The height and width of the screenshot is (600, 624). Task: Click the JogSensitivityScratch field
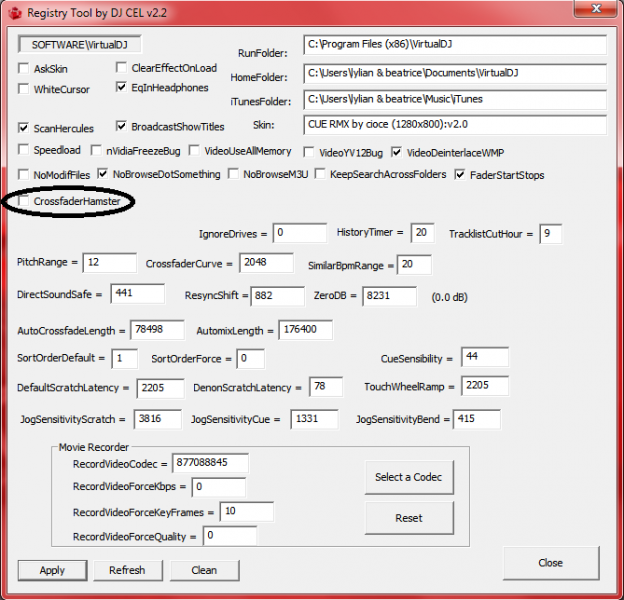click(x=158, y=419)
